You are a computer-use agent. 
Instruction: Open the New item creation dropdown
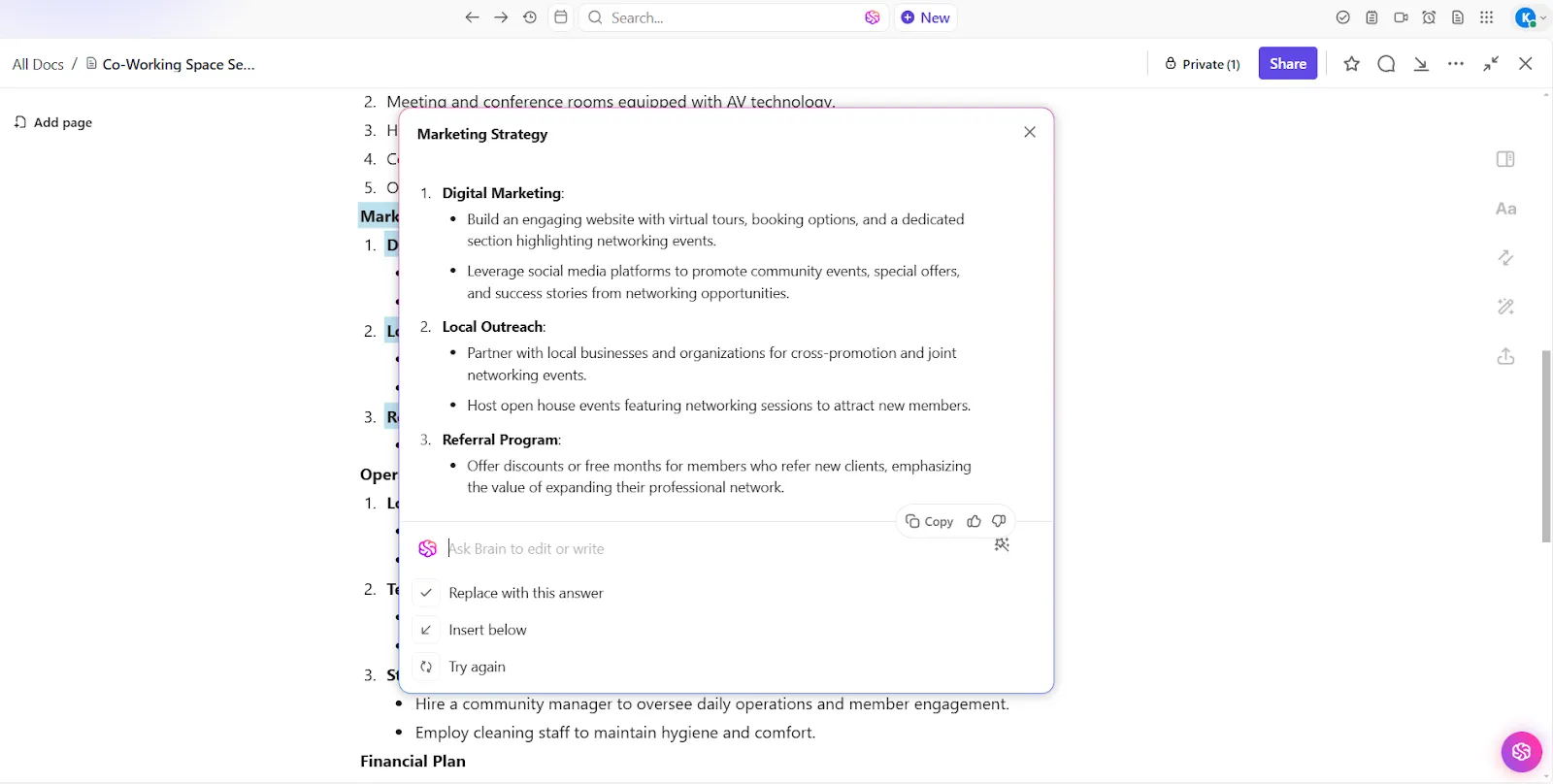[x=926, y=17]
